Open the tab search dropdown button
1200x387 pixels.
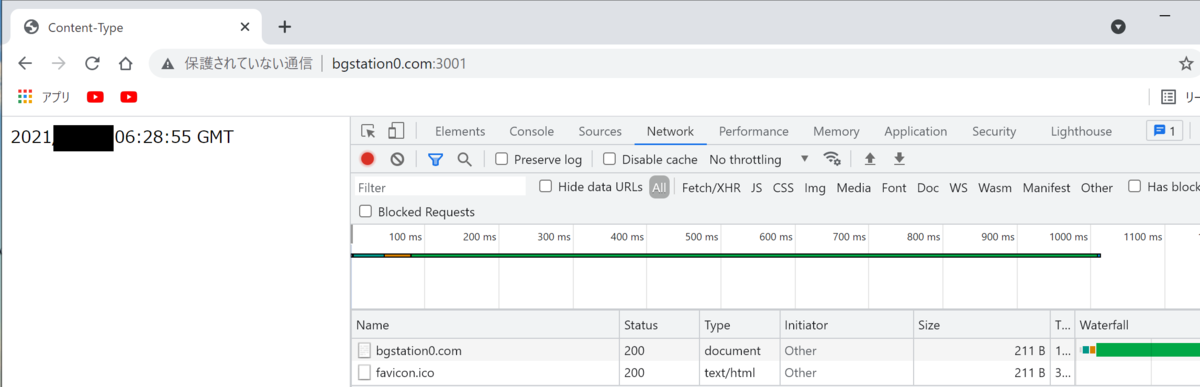point(1119,27)
